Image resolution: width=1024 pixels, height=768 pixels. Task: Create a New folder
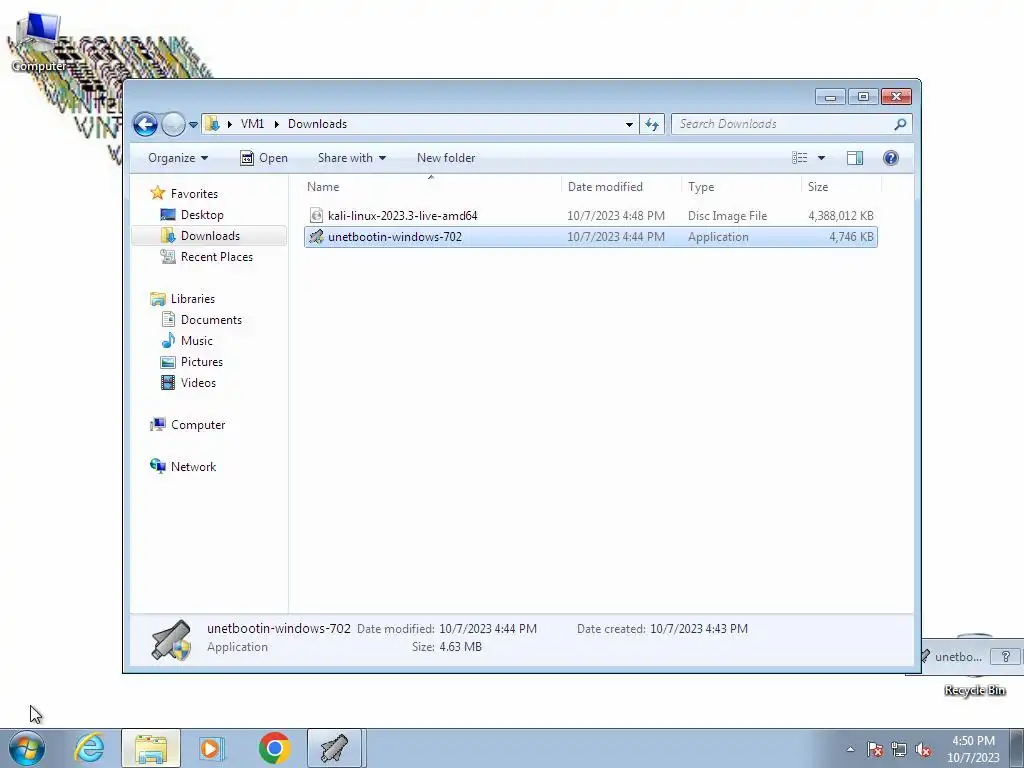pyautogui.click(x=446, y=158)
